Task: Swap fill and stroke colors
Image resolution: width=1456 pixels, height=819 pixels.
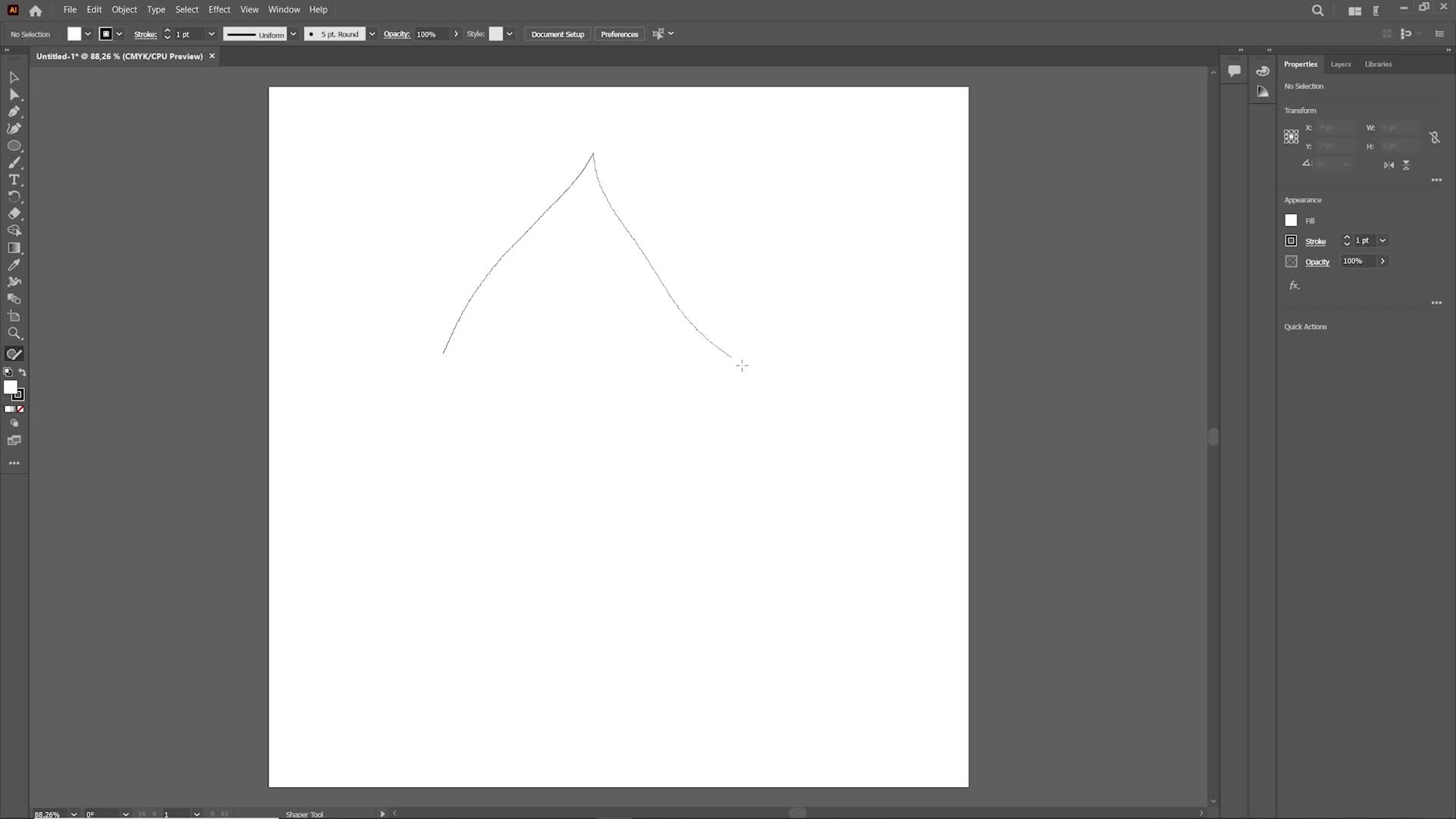Action: (22, 372)
